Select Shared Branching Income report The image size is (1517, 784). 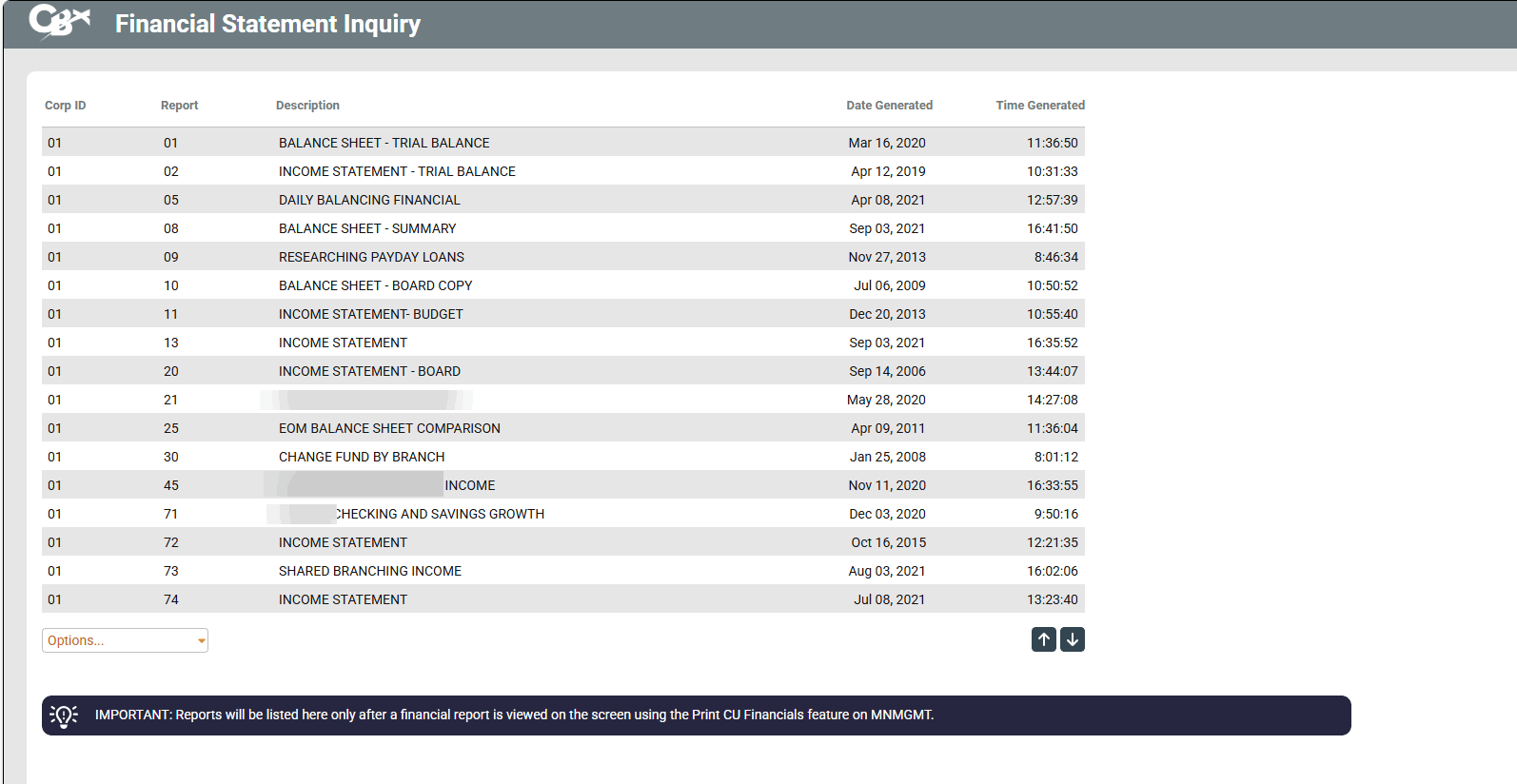tap(370, 571)
